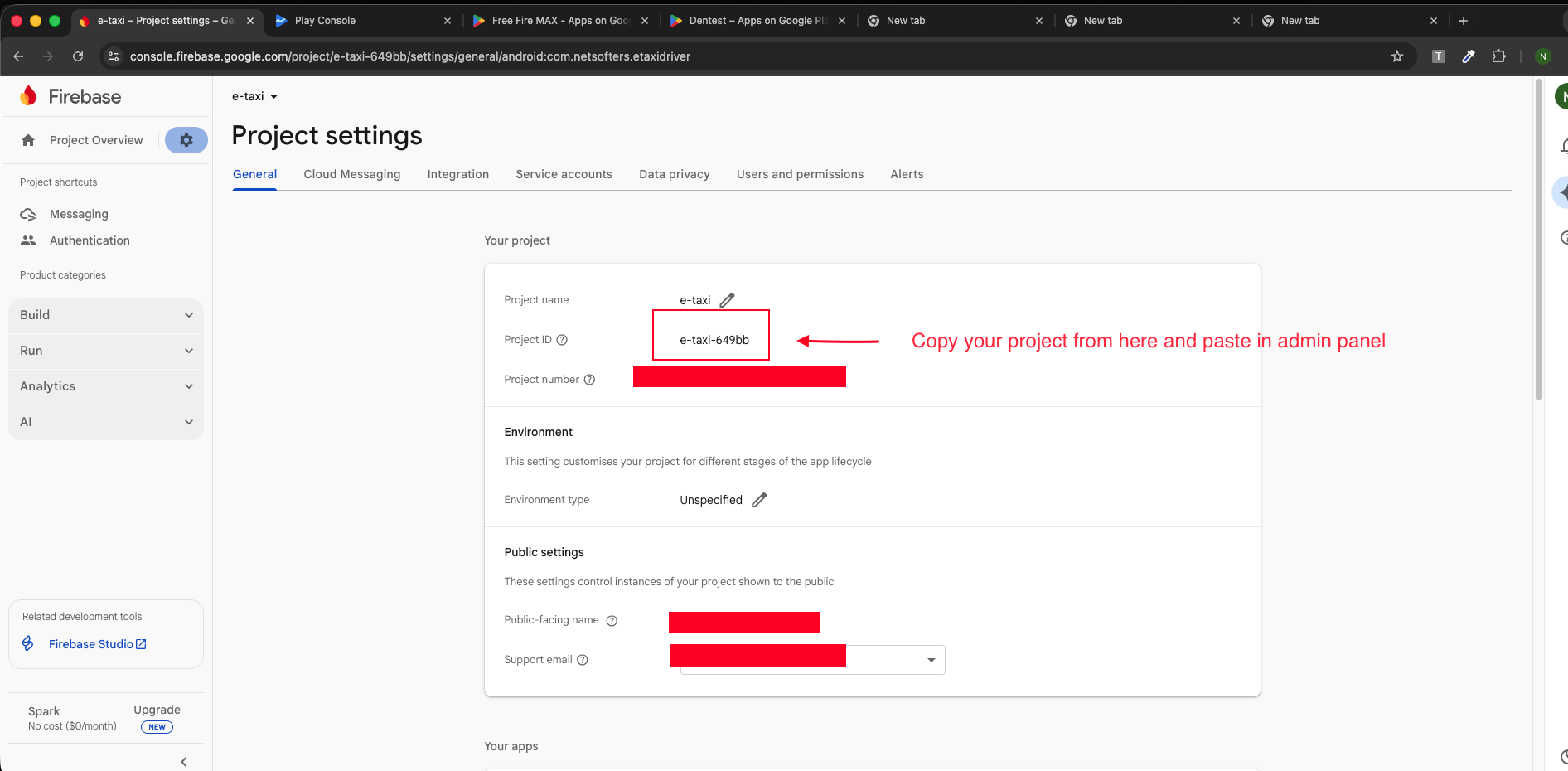Go forward using the browser forward arrow

pyautogui.click(x=48, y=56)
